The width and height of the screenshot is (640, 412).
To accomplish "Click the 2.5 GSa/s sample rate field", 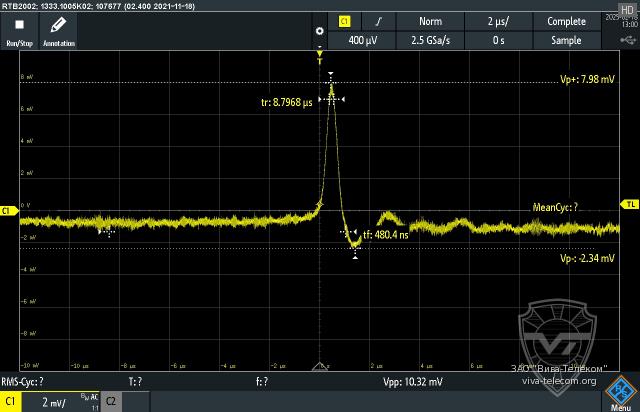I will click(430, 40).
